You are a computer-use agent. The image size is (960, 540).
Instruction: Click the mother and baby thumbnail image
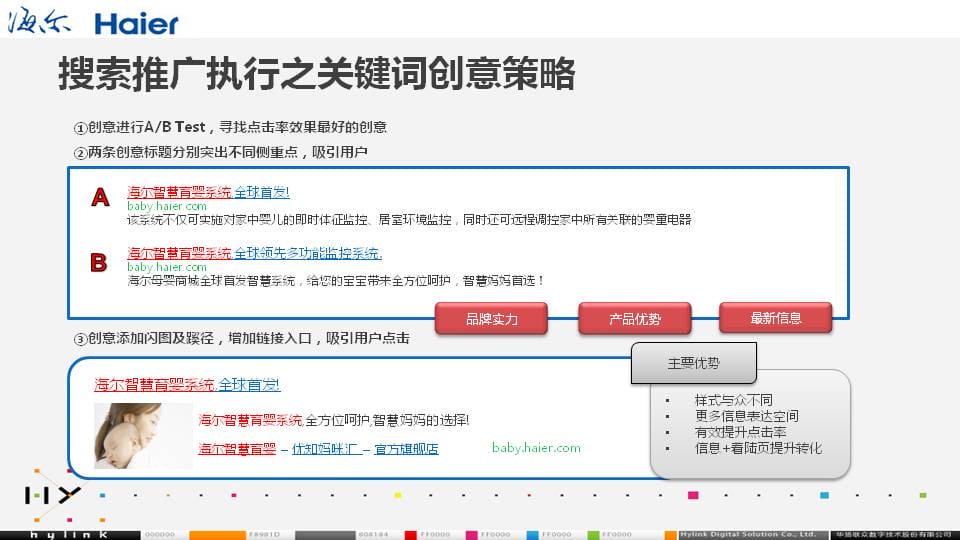point(143,436)
